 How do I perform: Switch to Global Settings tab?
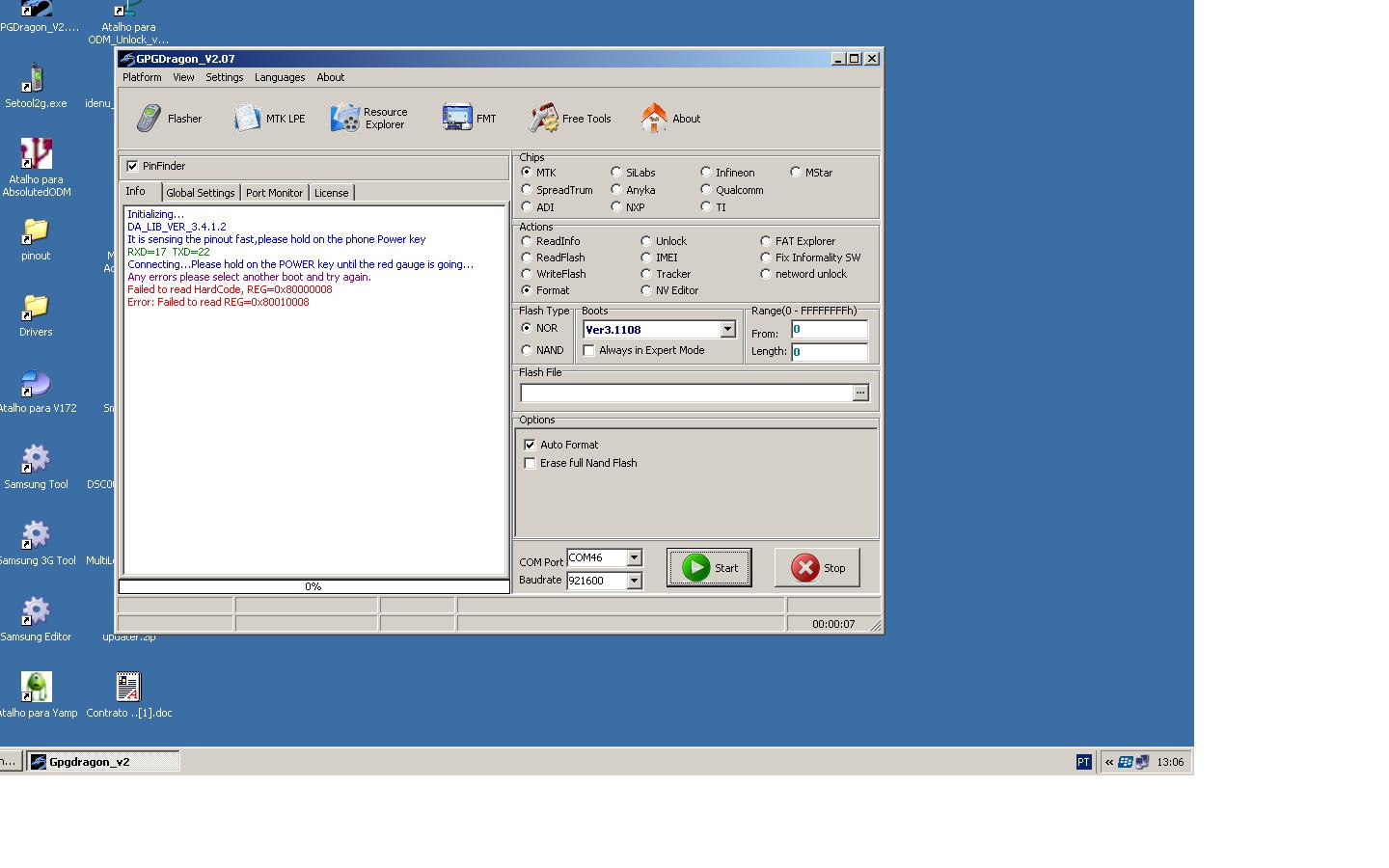click(201, 193)
